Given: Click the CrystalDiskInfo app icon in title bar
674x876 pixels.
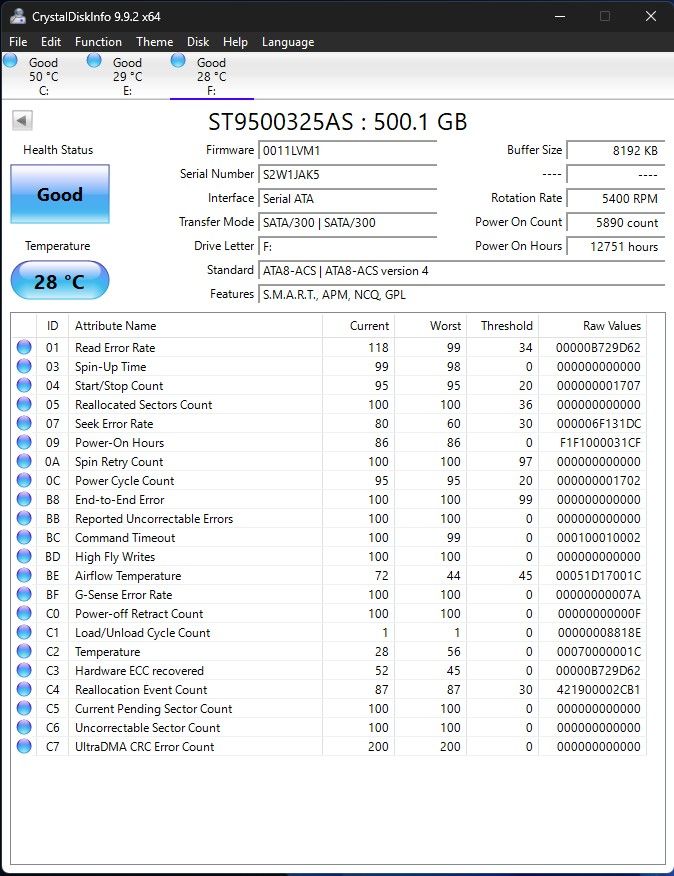Looking at the screenshot, I should tap(17, 16).
